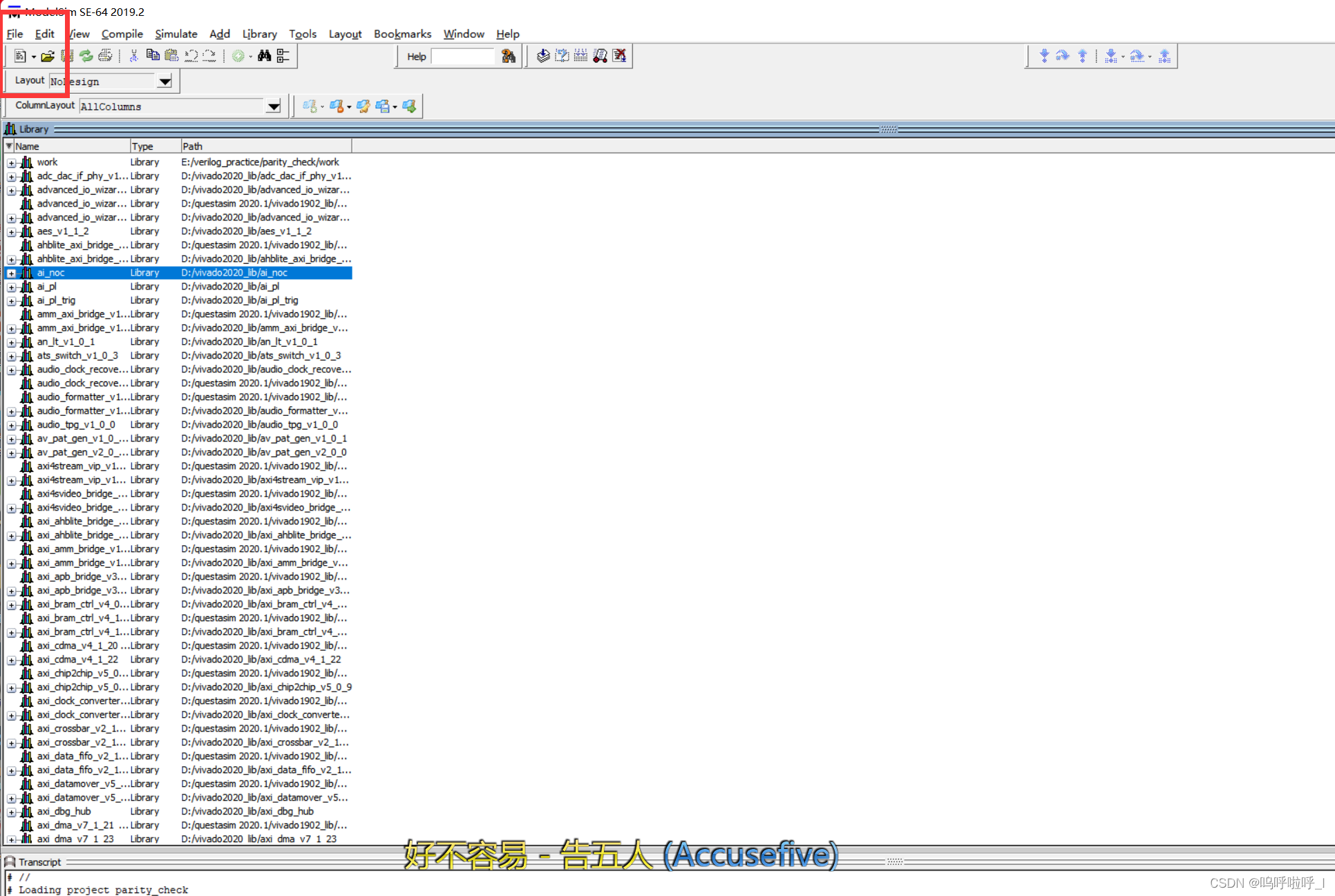Viewport: 1335px width, 896px height.
Task: Expand the axi_dbg_hub library node
Action: [x=12, y=812]
